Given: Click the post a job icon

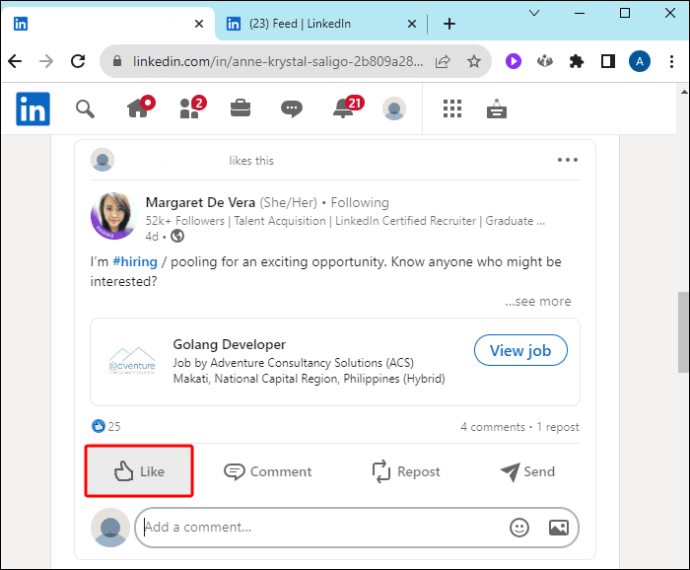Looking at the screenshot, I should pos(496,108).
